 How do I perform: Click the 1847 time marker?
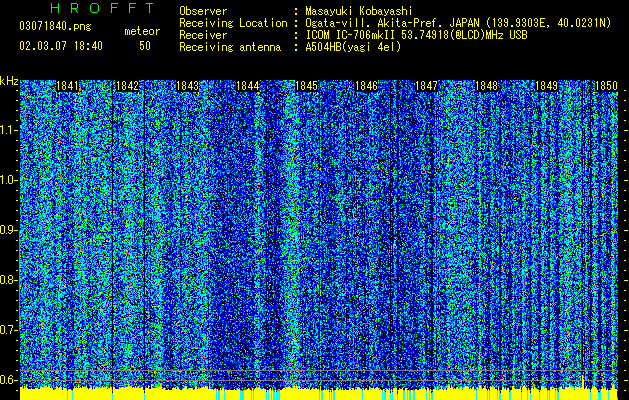coord(426,86)
